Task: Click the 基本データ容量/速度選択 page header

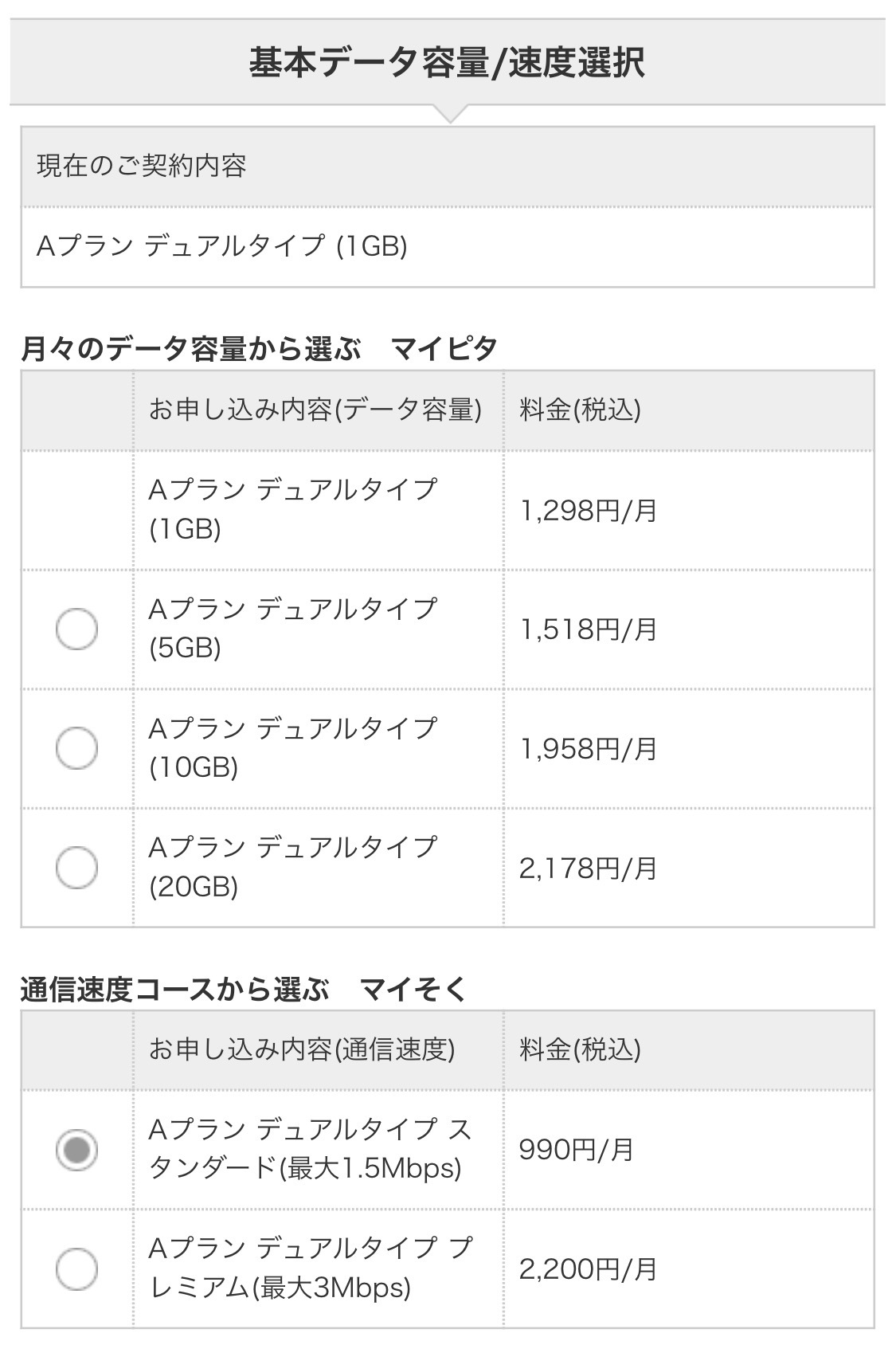Action: point(447,63)
